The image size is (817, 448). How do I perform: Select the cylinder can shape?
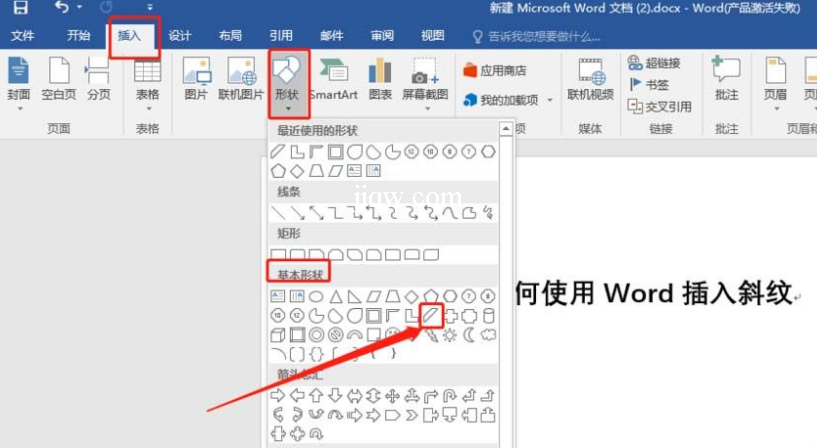point(488,316)
